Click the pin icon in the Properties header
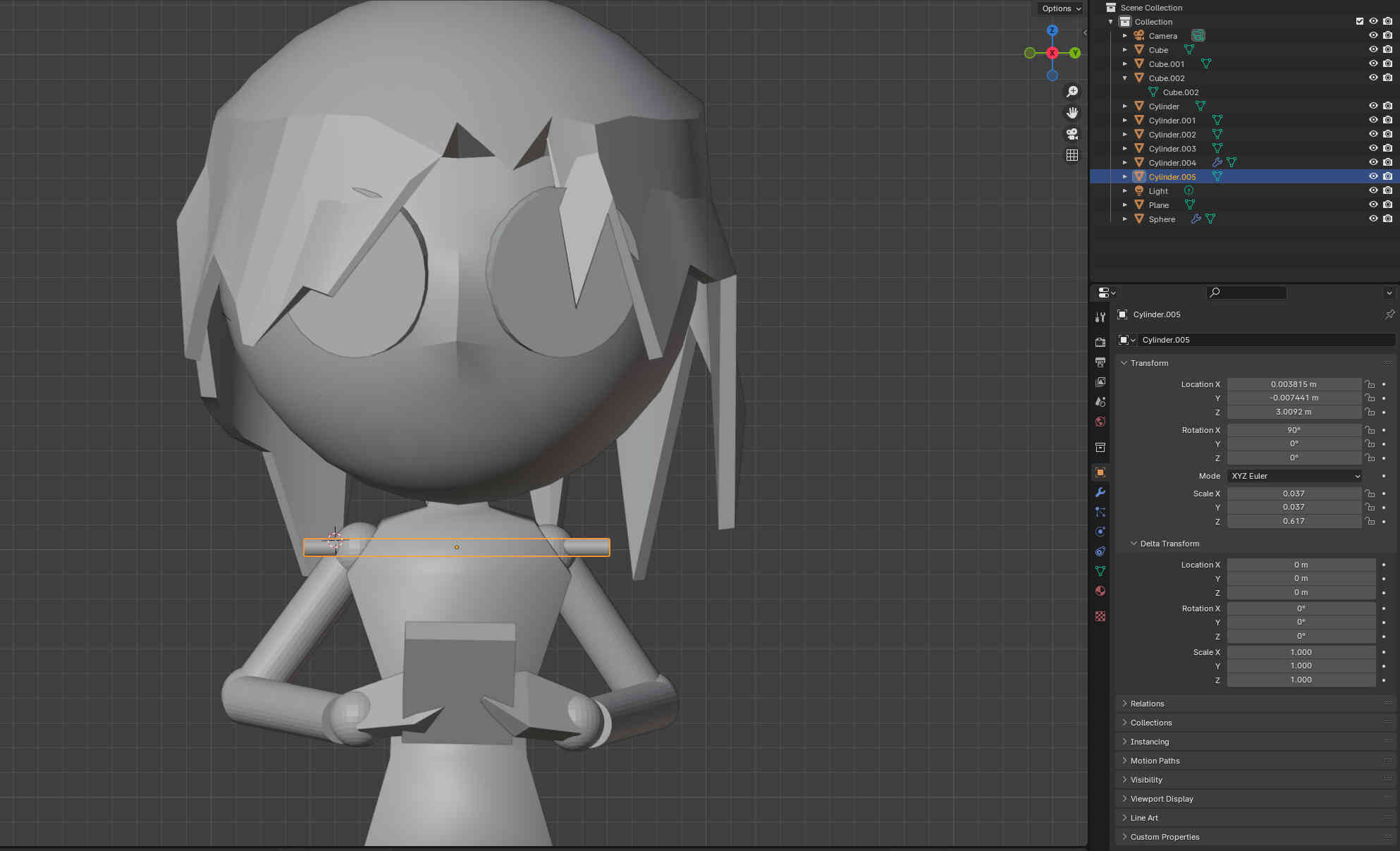The width and height of the screenshot is (1400, 851). [x=1389, y=314]
